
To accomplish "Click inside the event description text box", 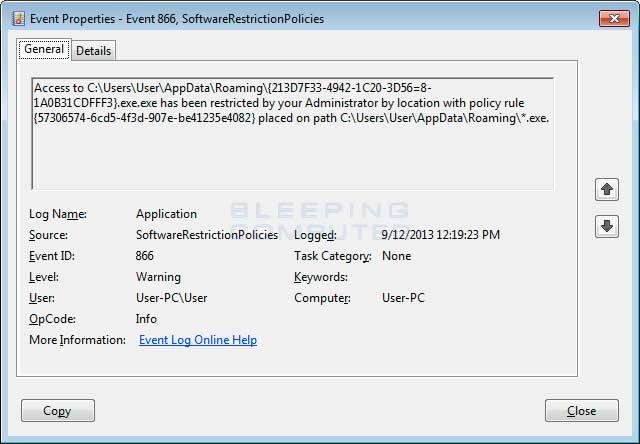I will click(293, 134).
